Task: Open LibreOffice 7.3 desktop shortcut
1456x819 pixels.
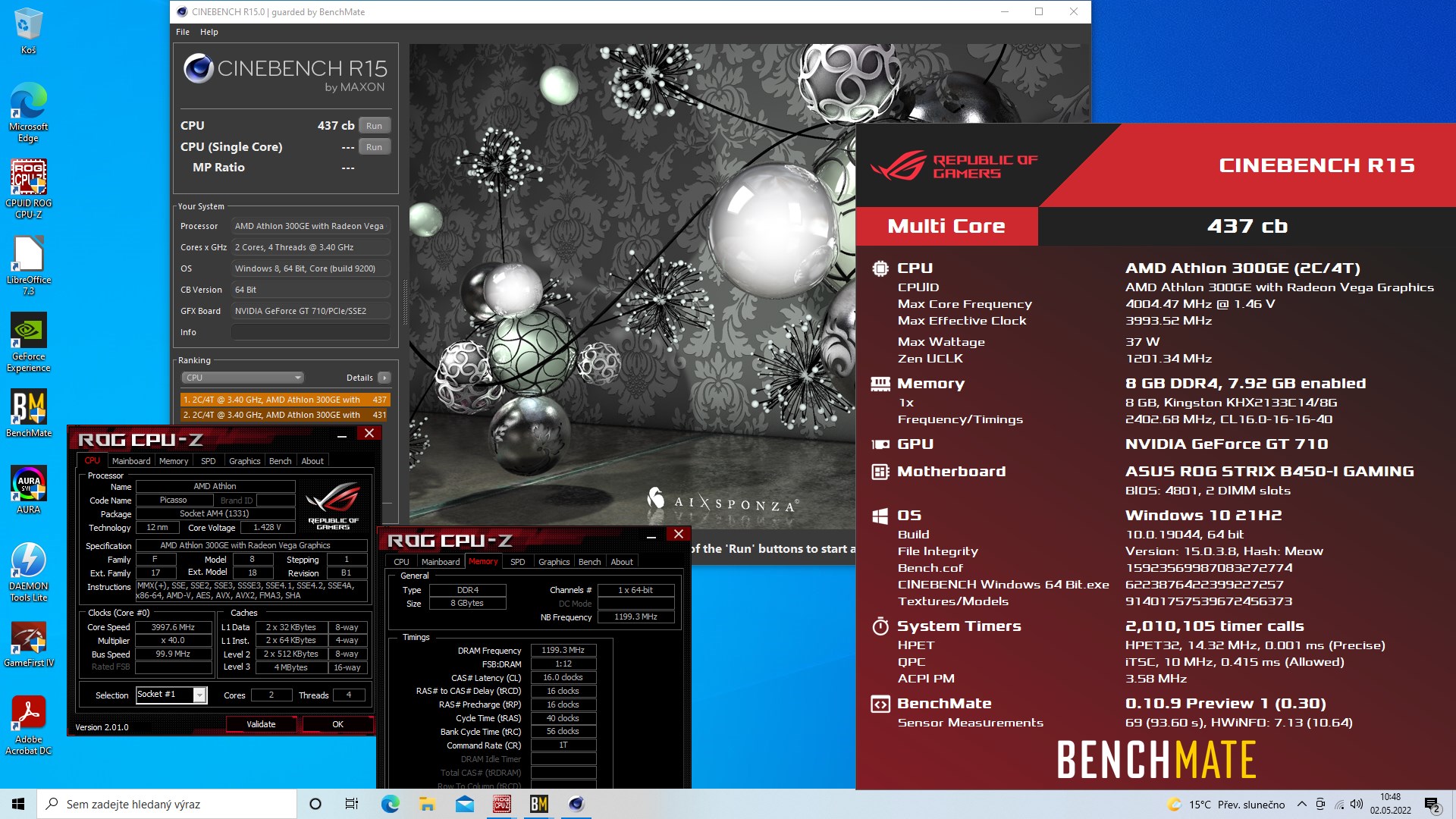Action: coord(28,265)
